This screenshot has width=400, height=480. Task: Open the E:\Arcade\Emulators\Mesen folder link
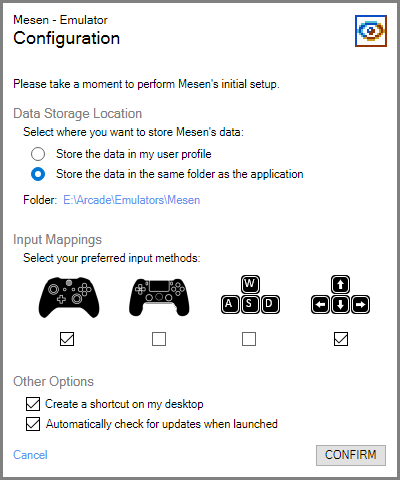coord(132,200)
